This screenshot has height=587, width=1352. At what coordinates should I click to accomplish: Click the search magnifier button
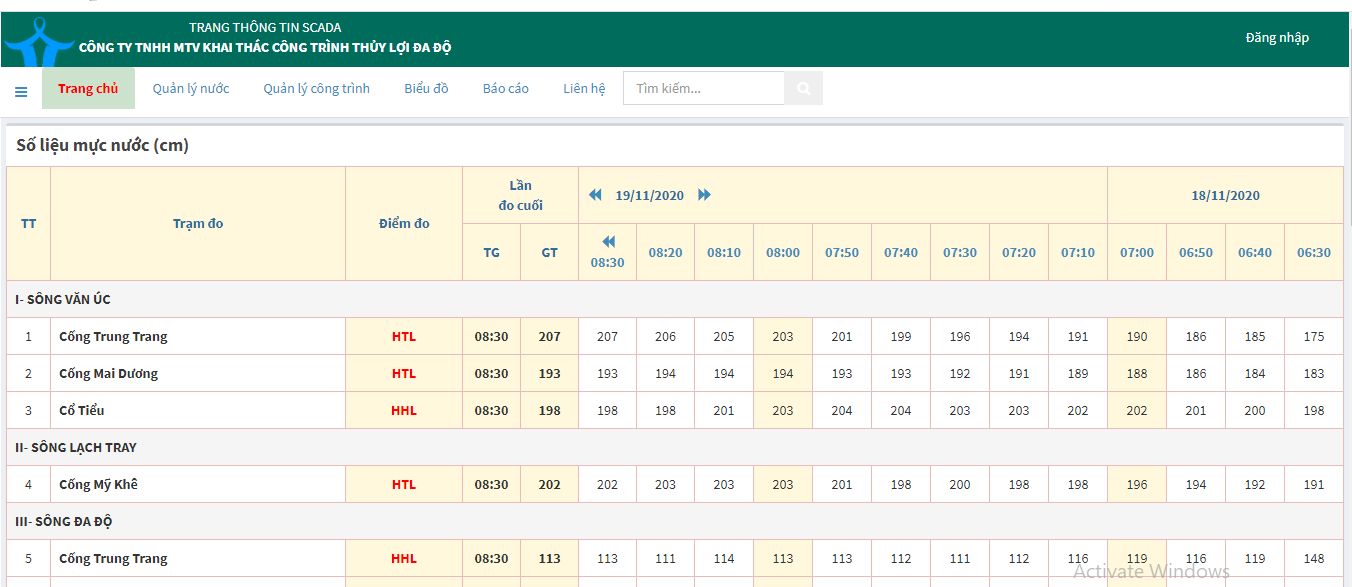(803, 89)
